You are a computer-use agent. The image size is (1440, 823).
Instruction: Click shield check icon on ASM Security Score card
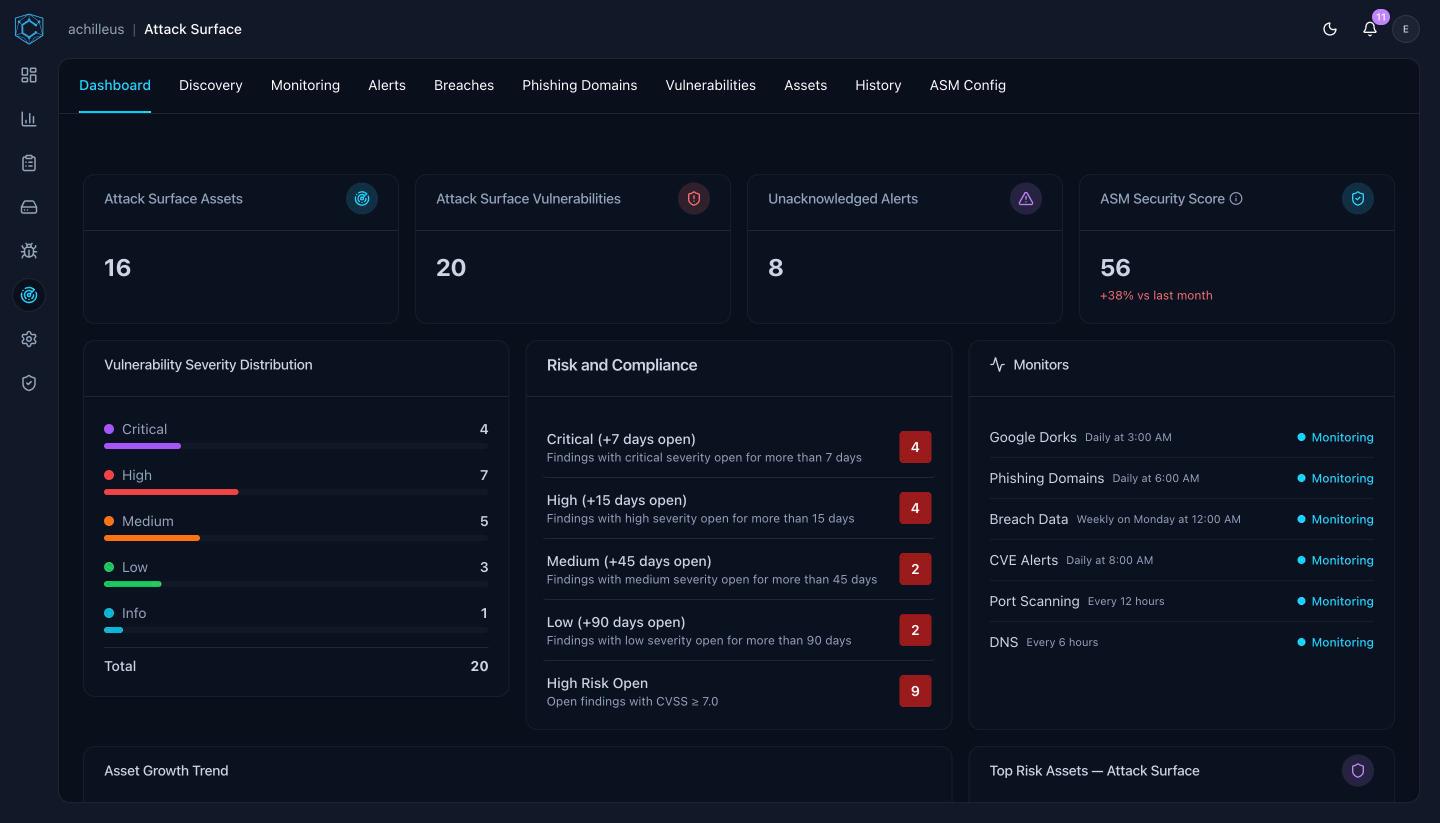(x=1358, y=199)
